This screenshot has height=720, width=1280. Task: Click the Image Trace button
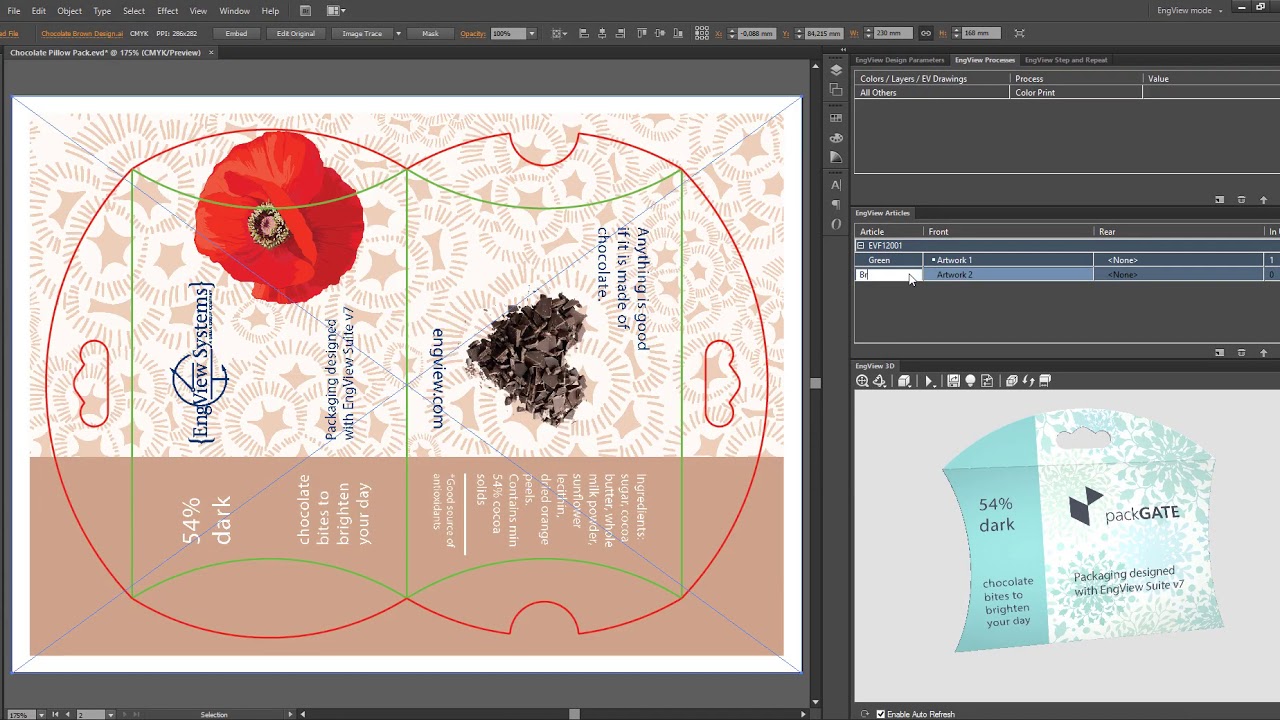pos(362,34)
